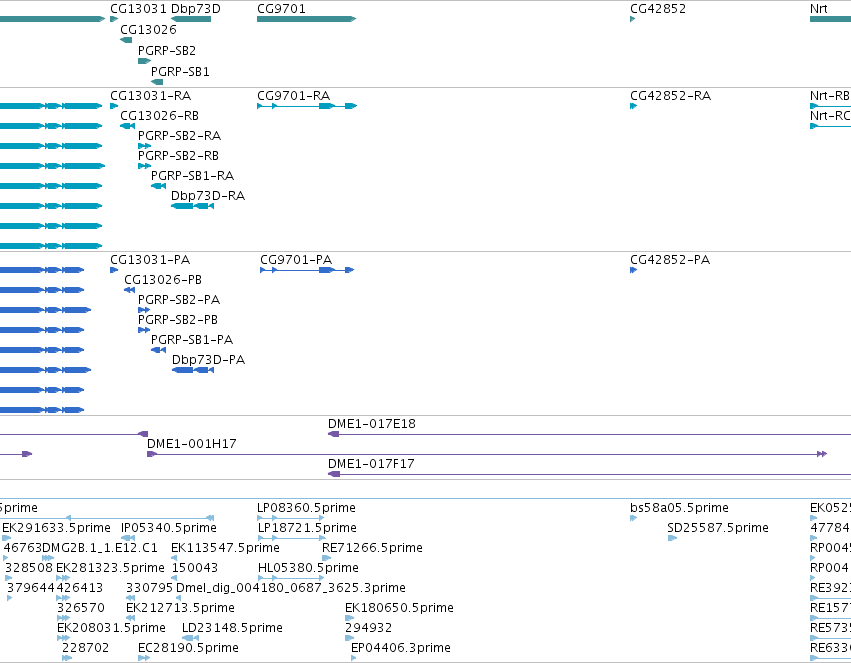The height and width of the screenshot is (663, 851).
Task: Select the CG9701 gene bar
Action: pyautogui.click(x=306, y=19)
